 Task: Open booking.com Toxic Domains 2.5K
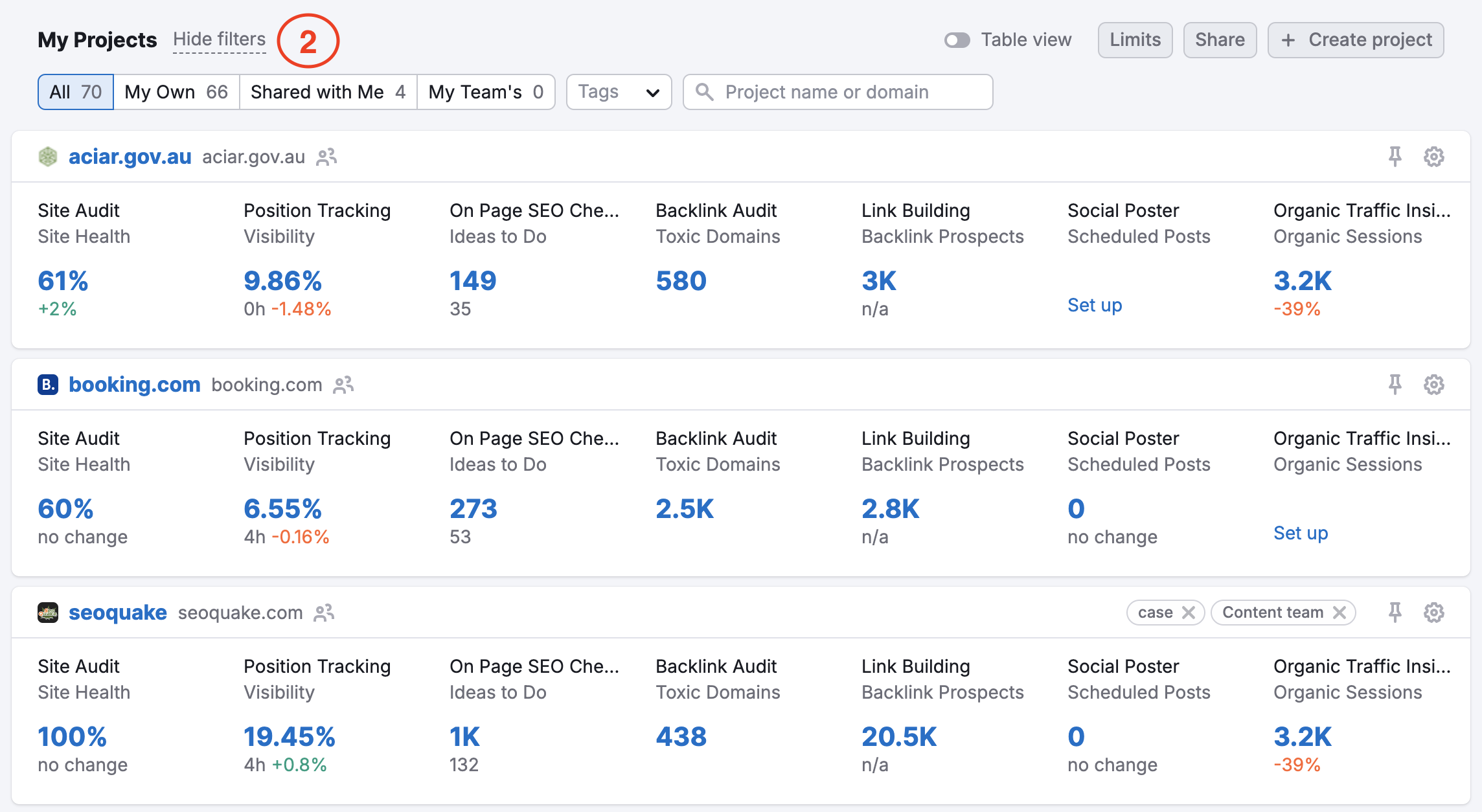(685, 509)
